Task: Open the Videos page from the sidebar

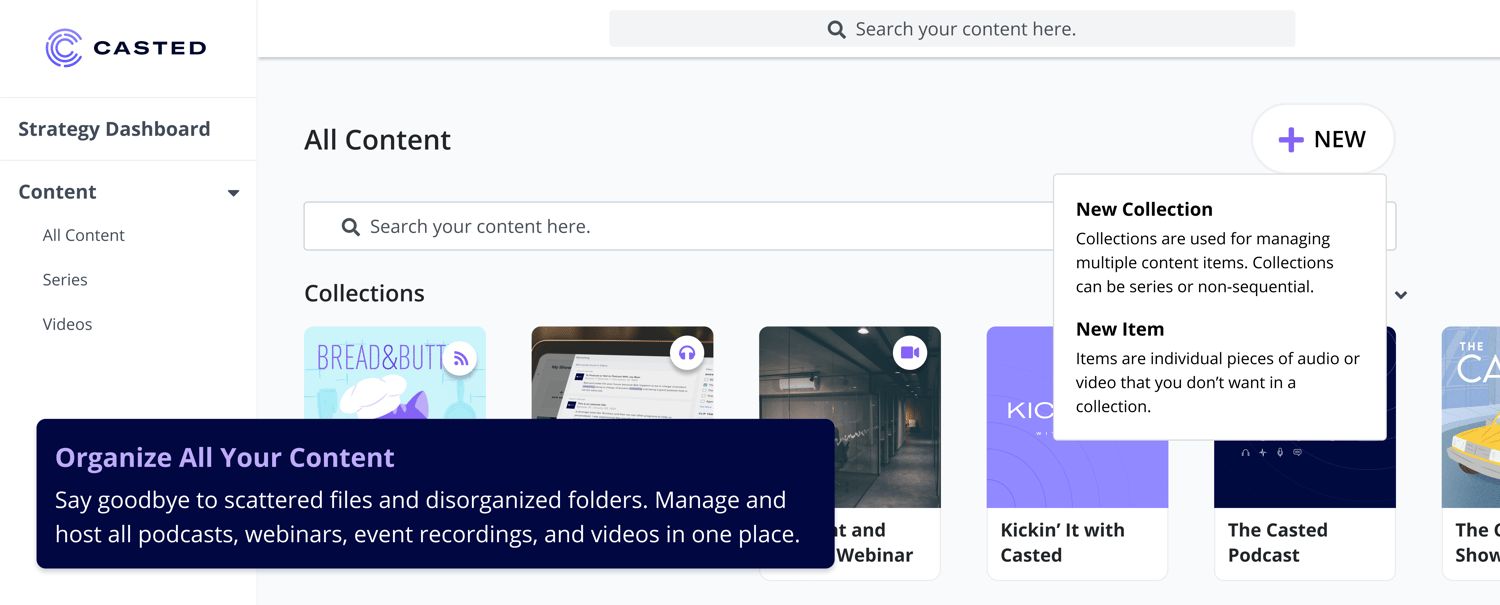Action: click(67, 323)
